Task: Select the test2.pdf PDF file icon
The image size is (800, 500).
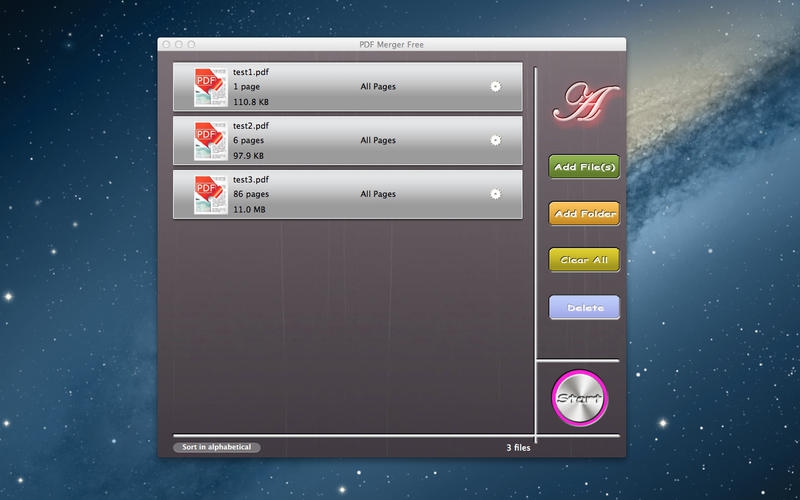Action: click(x=211, y=140)
